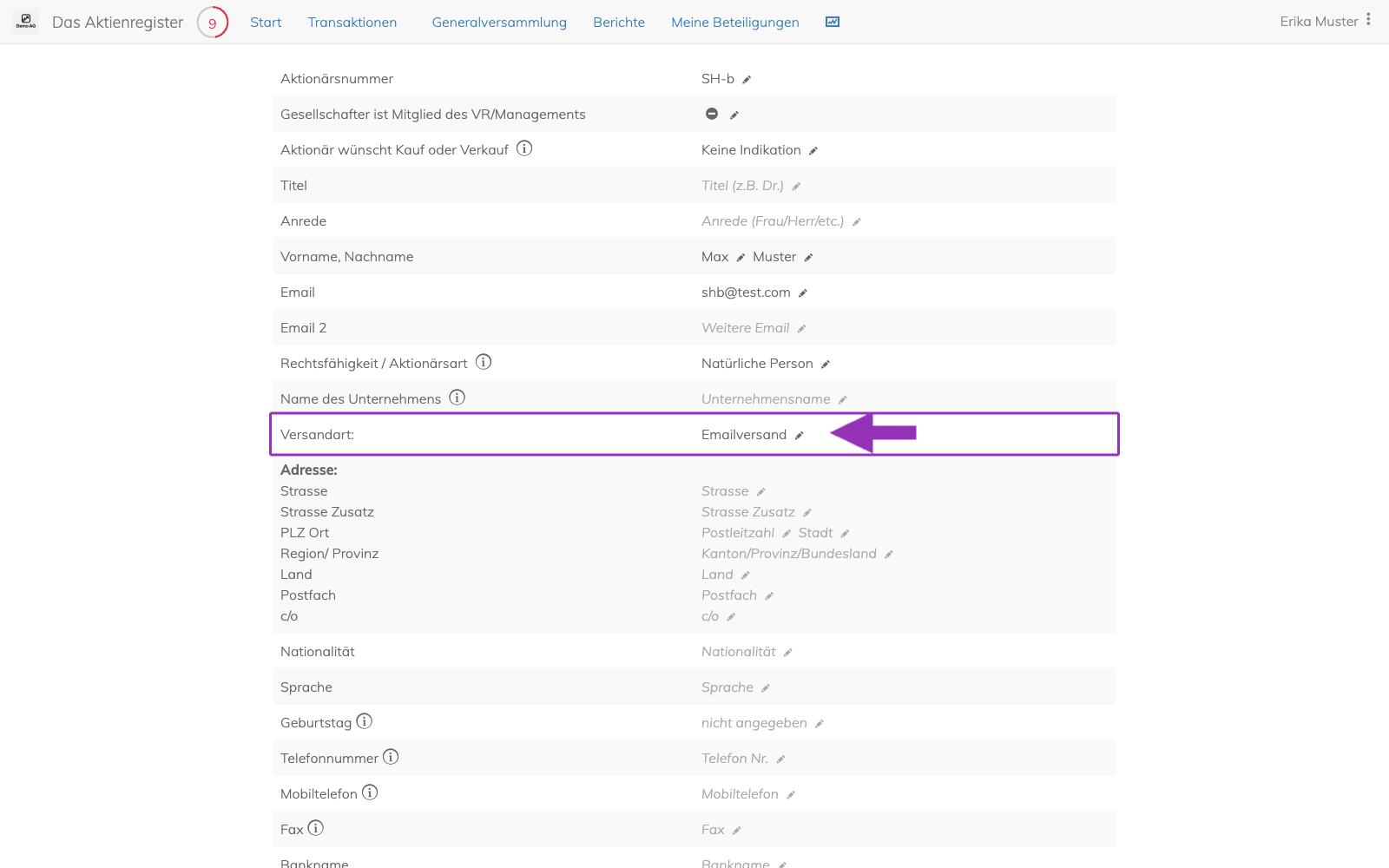Edit first name Max pencil icon

[x=741, y=258]
